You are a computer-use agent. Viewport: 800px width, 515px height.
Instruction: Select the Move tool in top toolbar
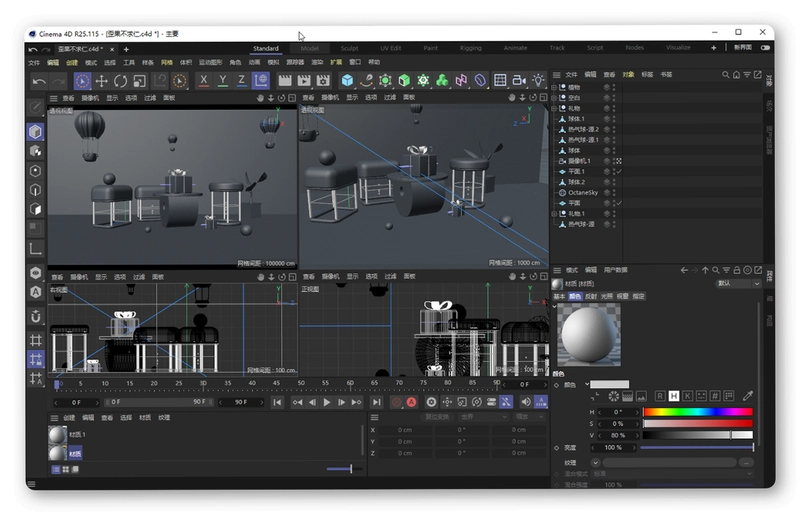[102, 81]
